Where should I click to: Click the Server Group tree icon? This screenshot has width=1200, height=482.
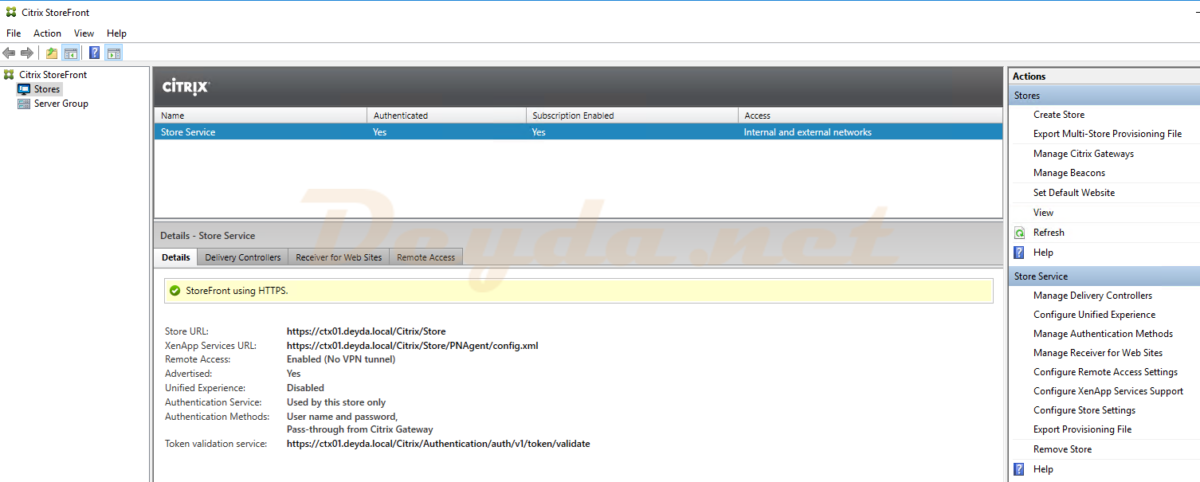click(x=25, y=104)
